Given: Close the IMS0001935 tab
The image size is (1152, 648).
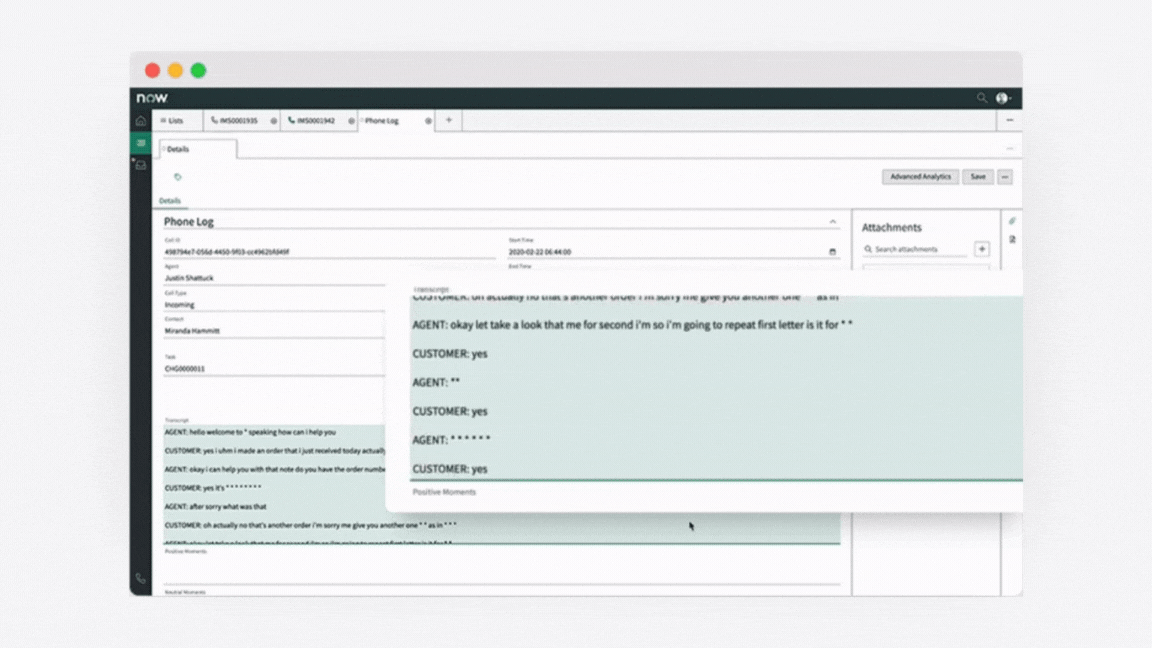Looking at the screenshot, I should 273,120.
